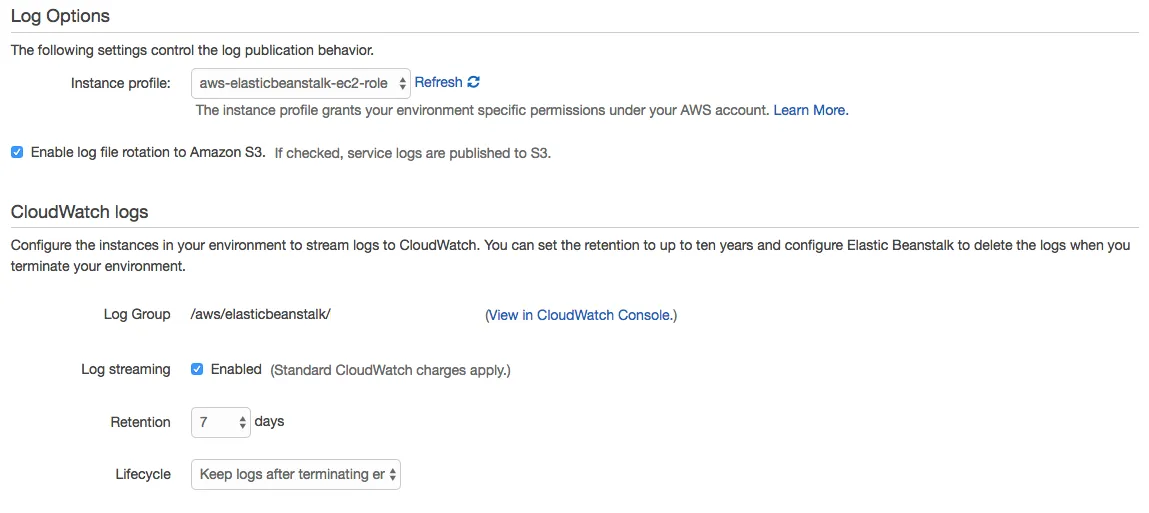
Task: Open the Learn More link
Action: tap(810, 110)
